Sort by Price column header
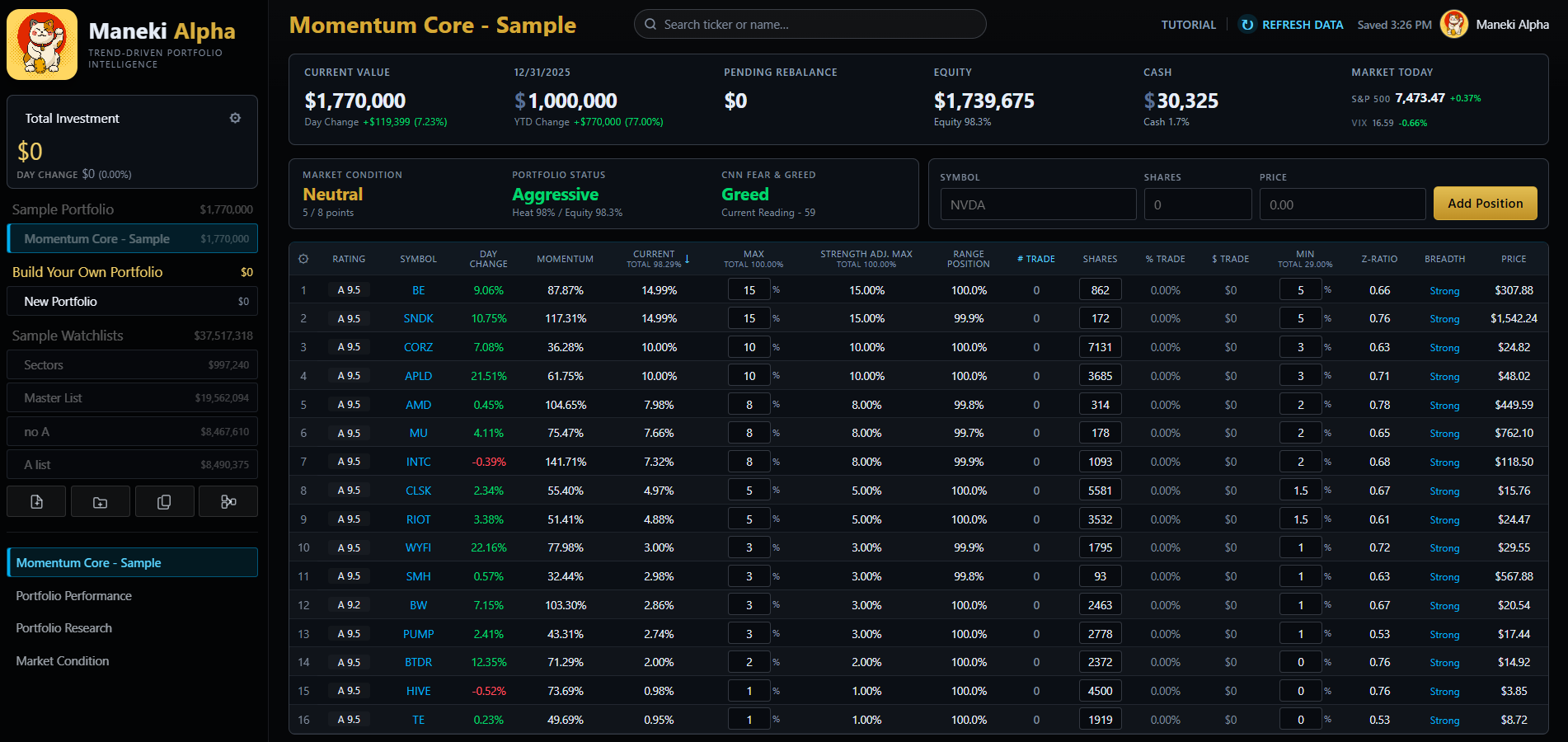This screenshot has height=742, width=1568. click(x=1514, y=259)
